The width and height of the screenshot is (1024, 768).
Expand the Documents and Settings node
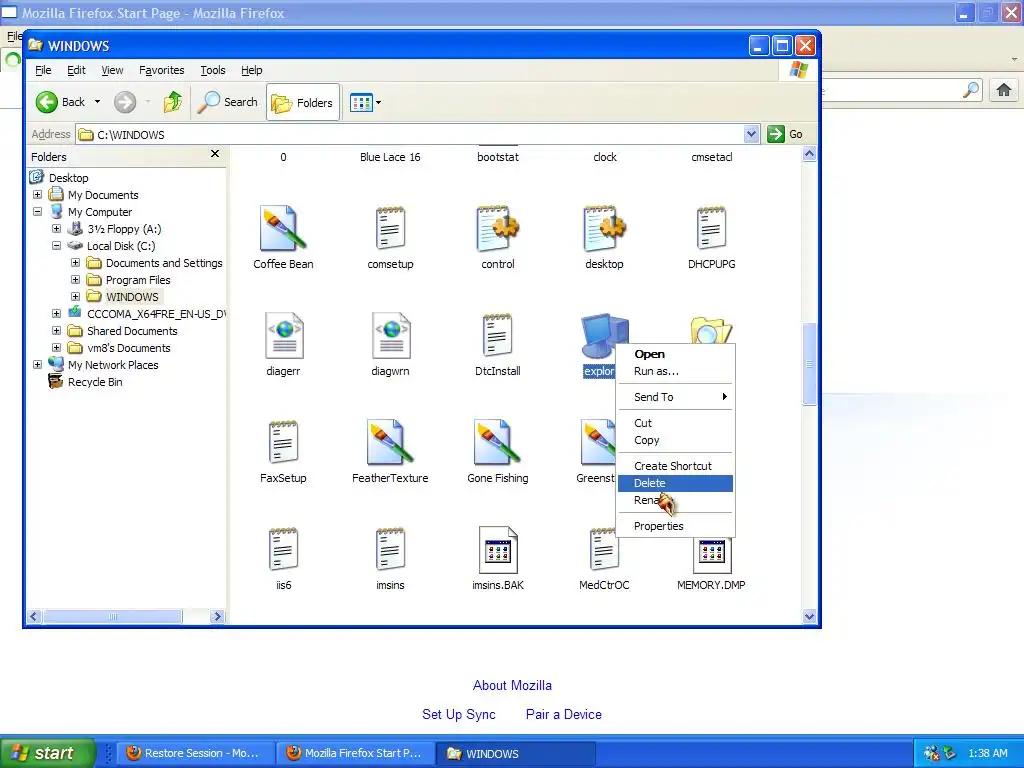(x=76, y=263)
